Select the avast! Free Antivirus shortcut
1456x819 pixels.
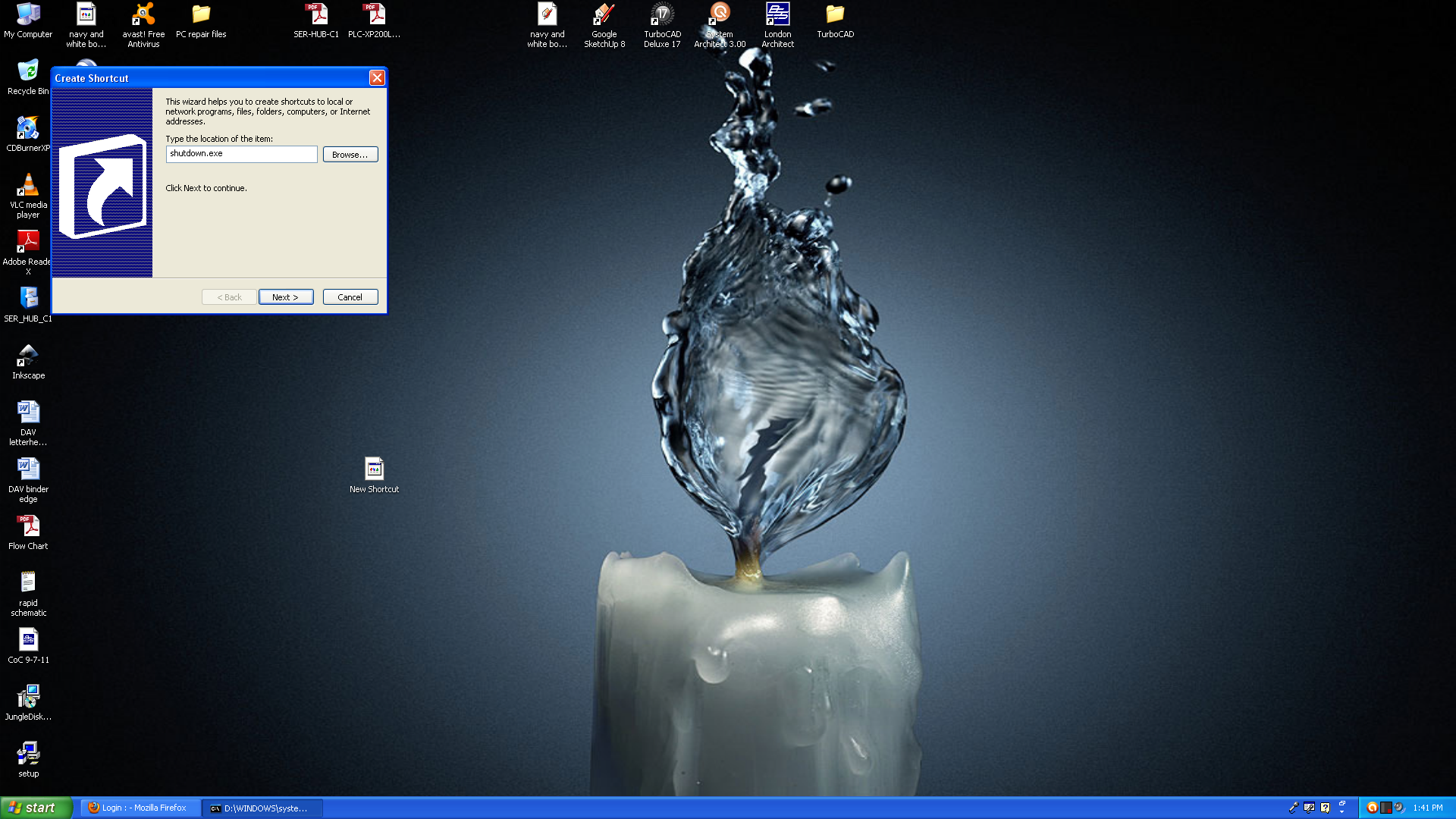(x=143, y=25)
